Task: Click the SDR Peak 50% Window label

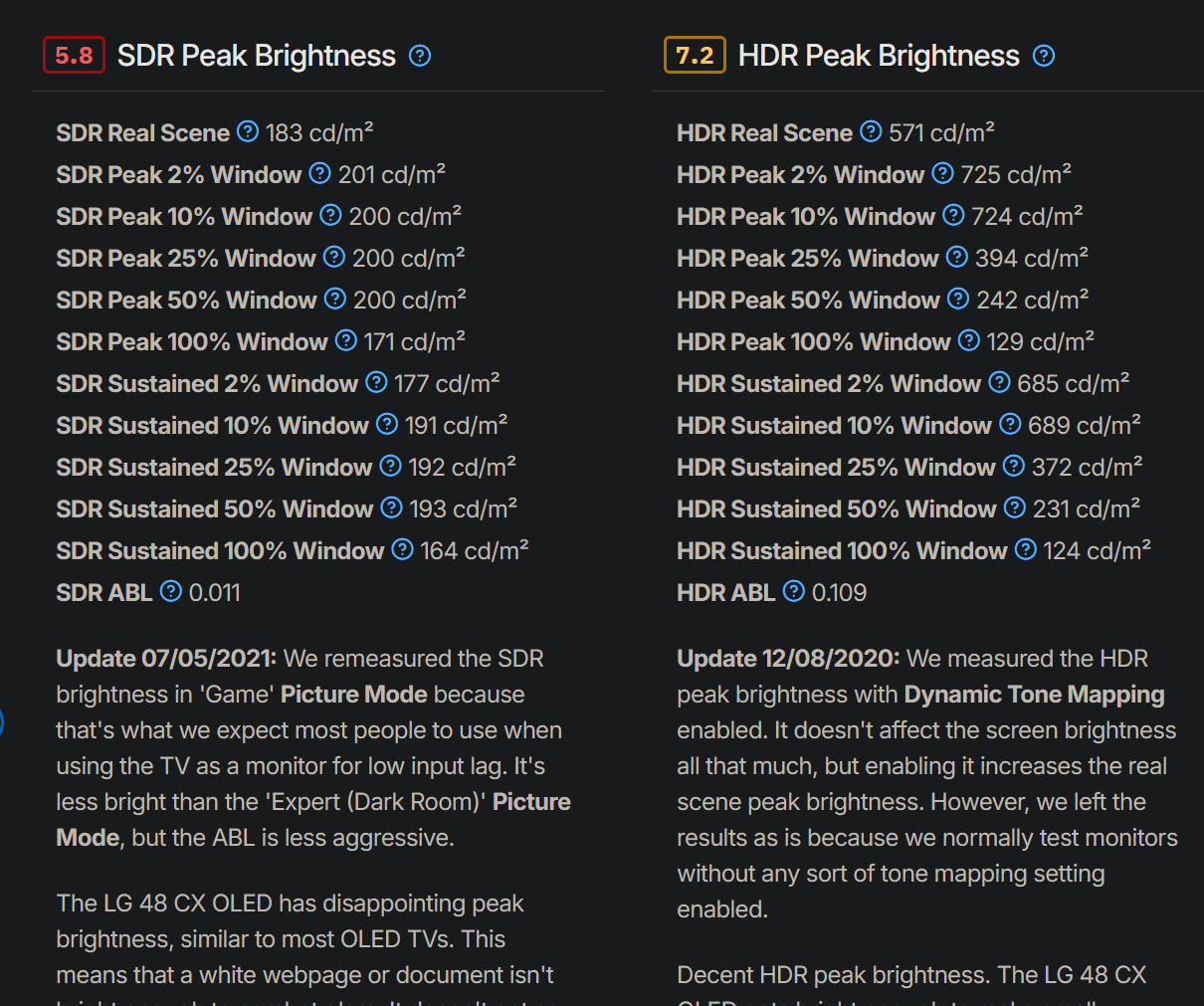Action: coord(187,300)
